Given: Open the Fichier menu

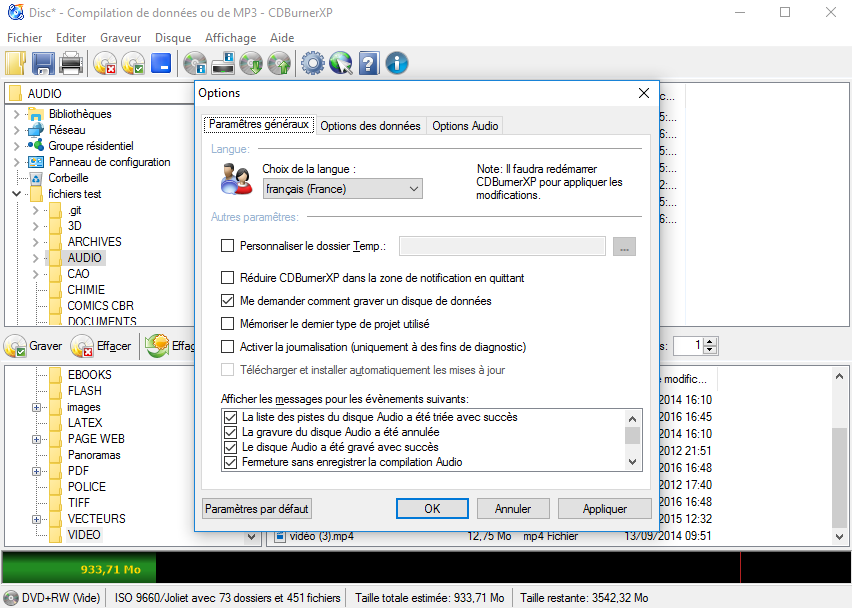Looking at the screenshot, I should click(24, 37).
